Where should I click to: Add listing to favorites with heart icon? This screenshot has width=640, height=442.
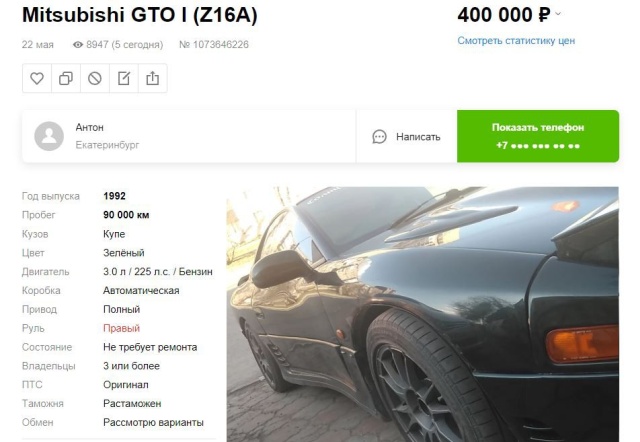pos(37,78)
